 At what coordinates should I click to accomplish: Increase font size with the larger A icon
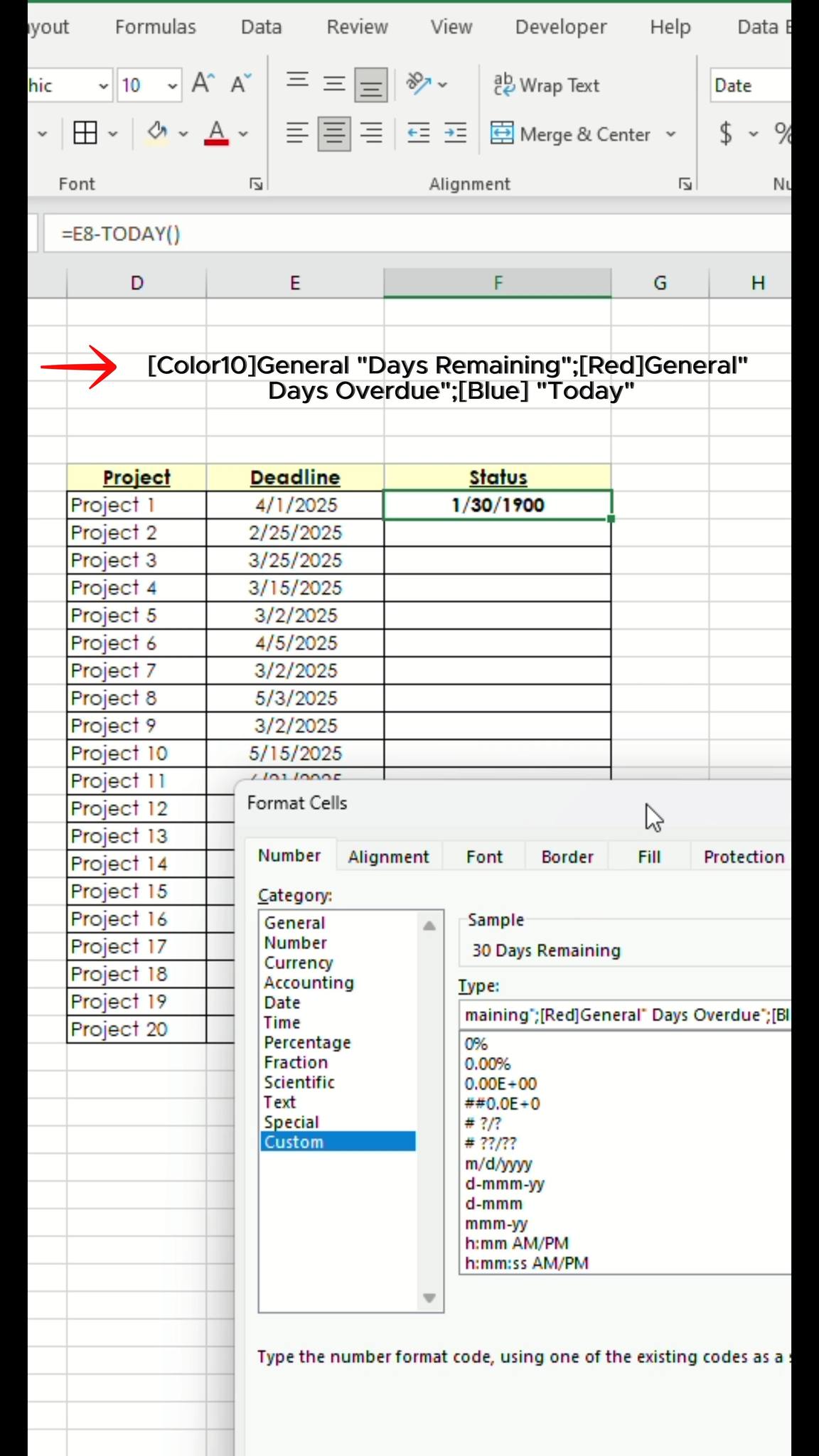(203, 84)
